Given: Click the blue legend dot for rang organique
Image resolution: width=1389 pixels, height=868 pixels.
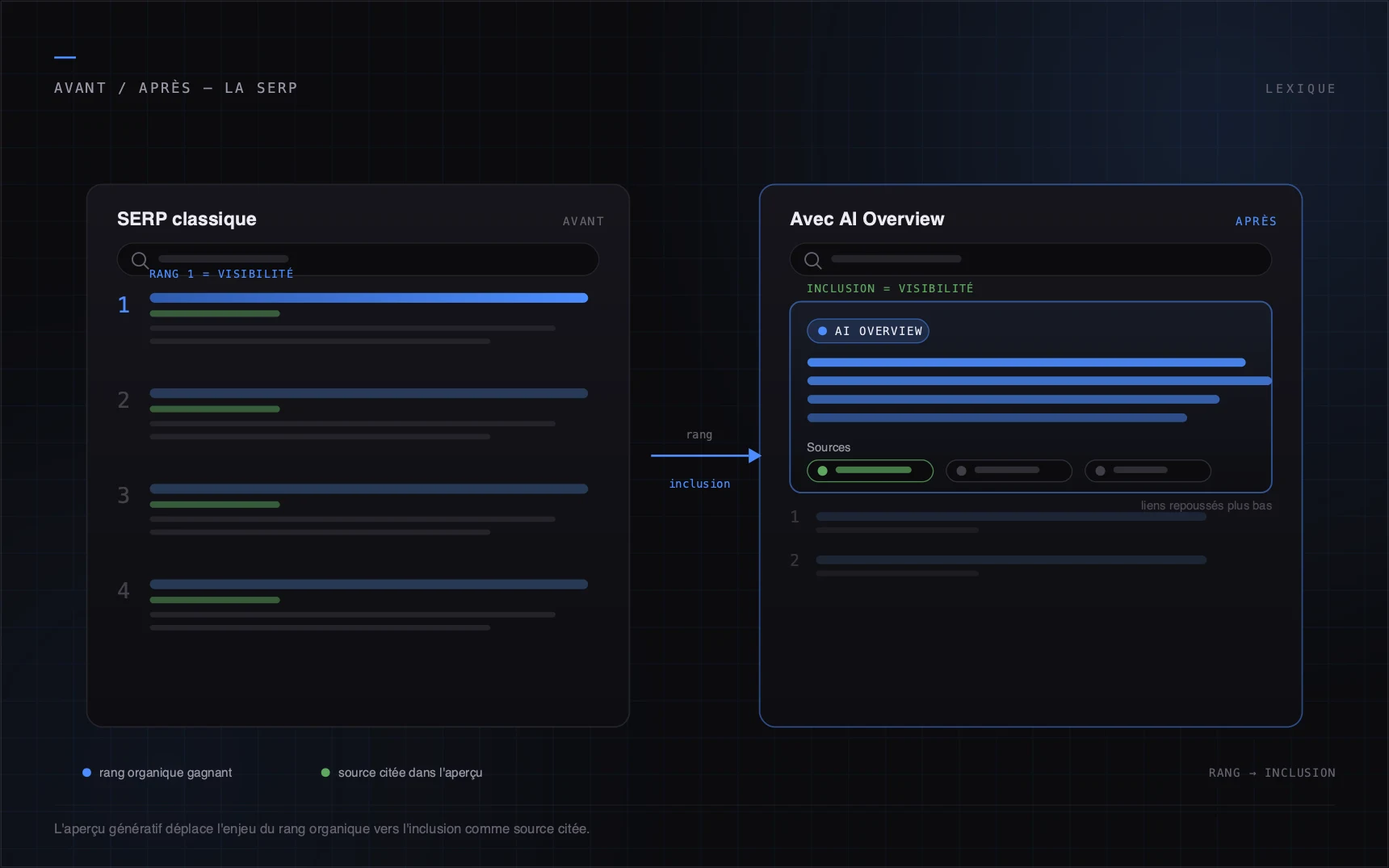Looking at the screenshot, I should (x=86, y=773).
